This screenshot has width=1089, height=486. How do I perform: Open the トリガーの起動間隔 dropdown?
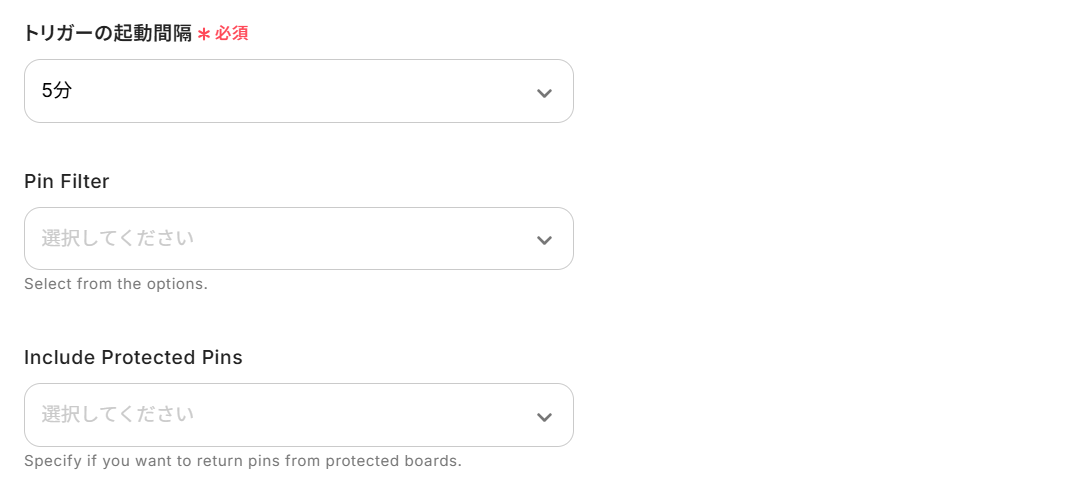[298, 91]
